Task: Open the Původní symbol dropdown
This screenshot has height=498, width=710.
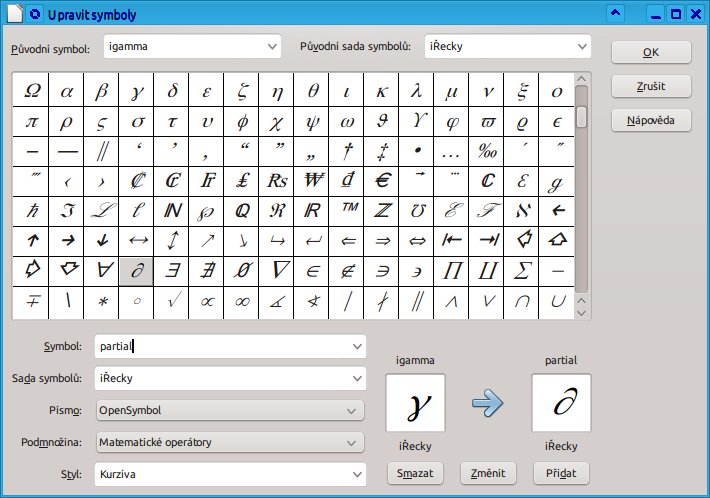Action: 272,46
